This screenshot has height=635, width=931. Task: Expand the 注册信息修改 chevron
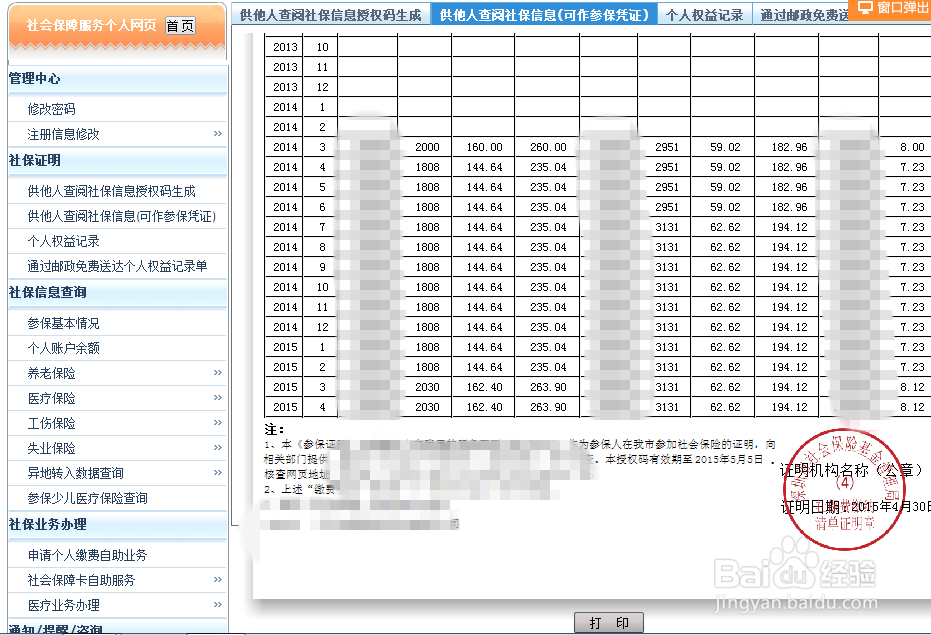217,134
